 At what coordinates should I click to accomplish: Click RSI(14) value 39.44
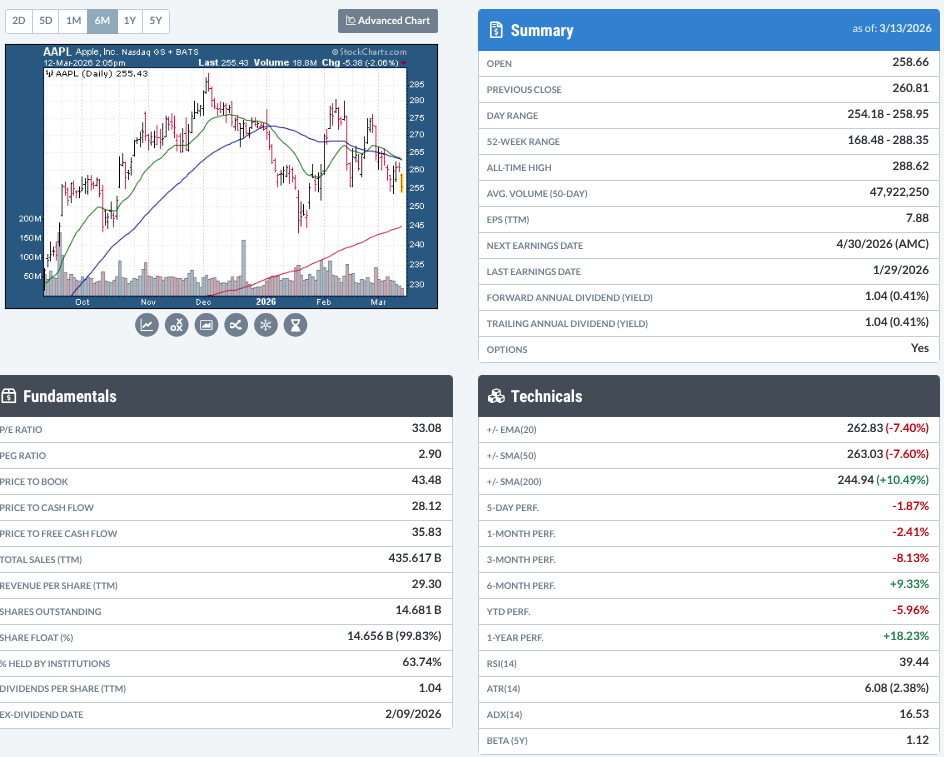click(914, 662)
